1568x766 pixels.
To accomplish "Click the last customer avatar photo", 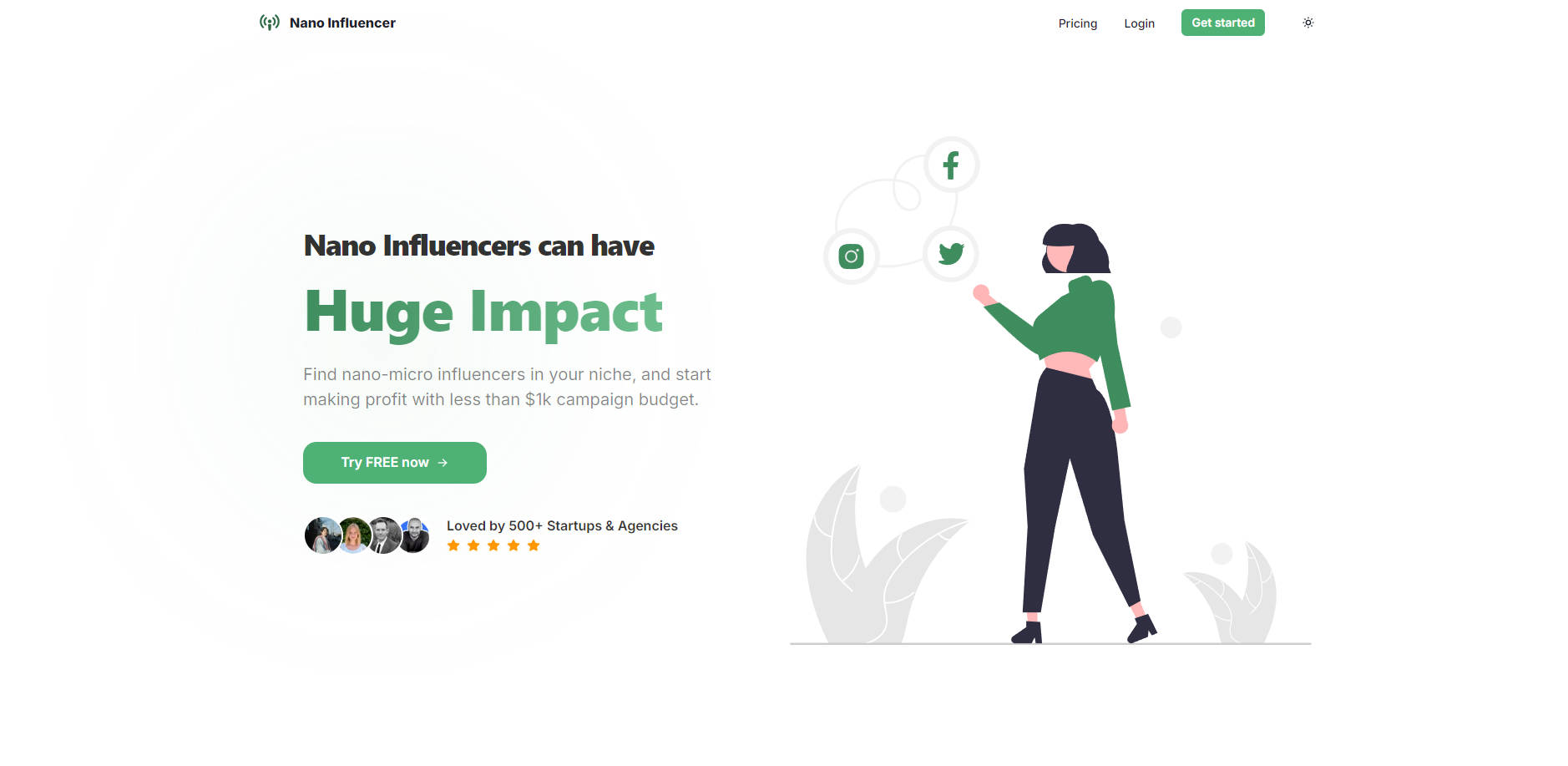I will click(415, 535).
